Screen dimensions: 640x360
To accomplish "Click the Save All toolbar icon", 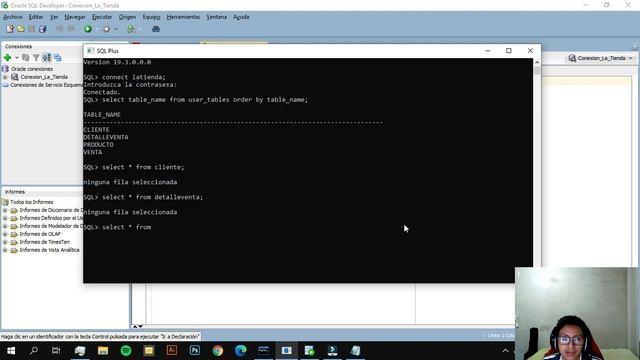I will [x=42, y=29].
